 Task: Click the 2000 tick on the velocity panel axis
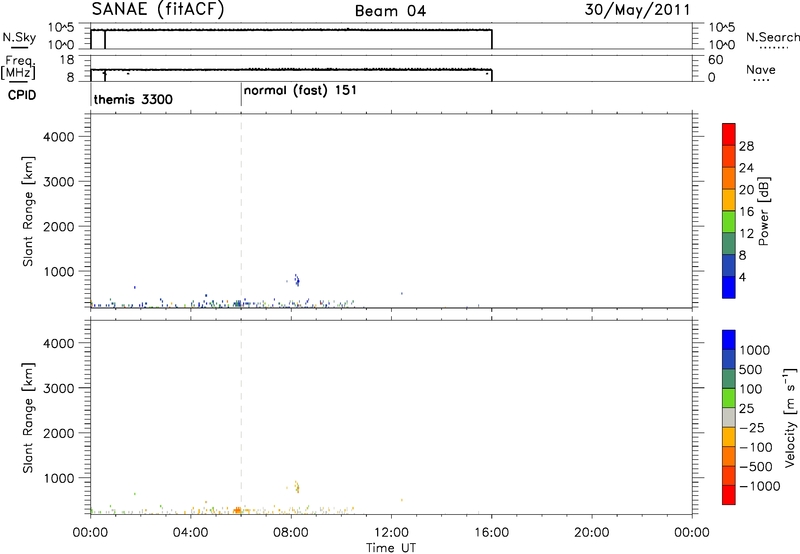coord(59,433)
